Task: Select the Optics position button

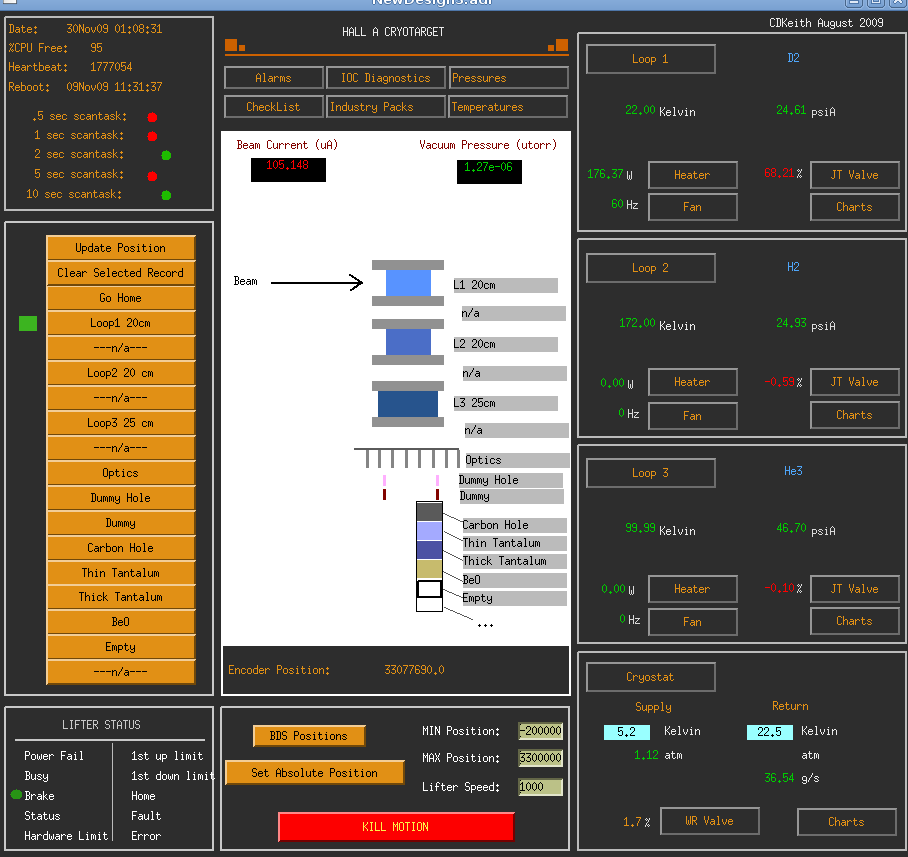Action: tap(120, 473)
